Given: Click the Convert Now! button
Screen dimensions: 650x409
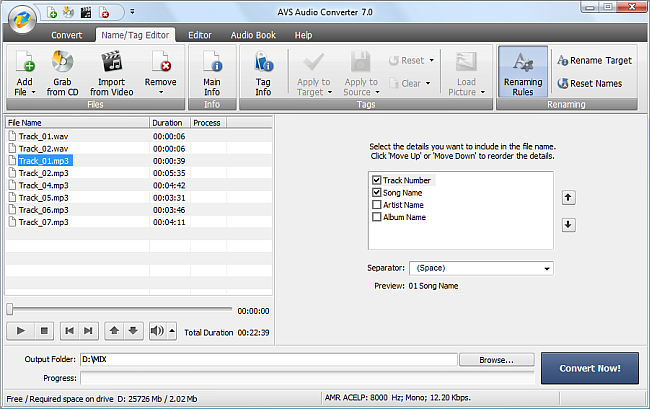Looking at the screenshot, I should pos(590,368).
